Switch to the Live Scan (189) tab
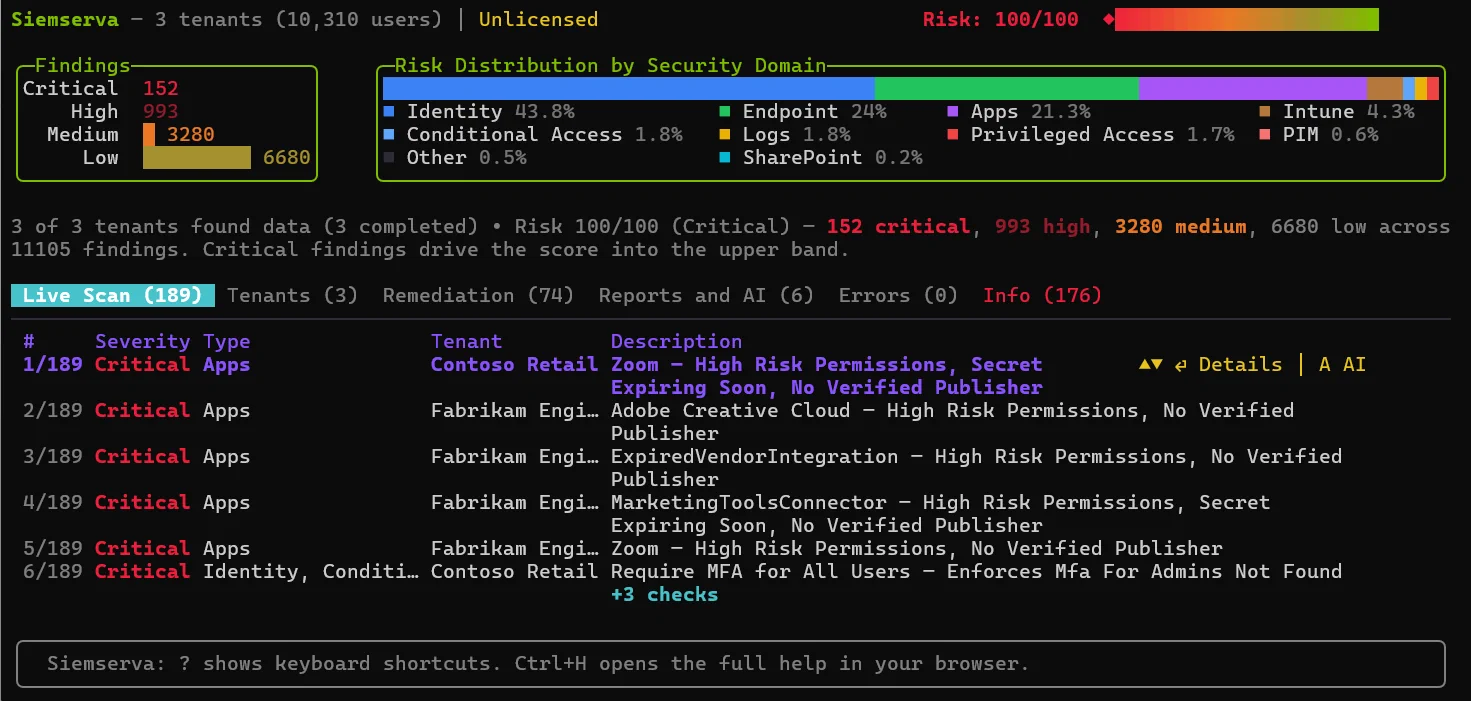 point(113,295)
